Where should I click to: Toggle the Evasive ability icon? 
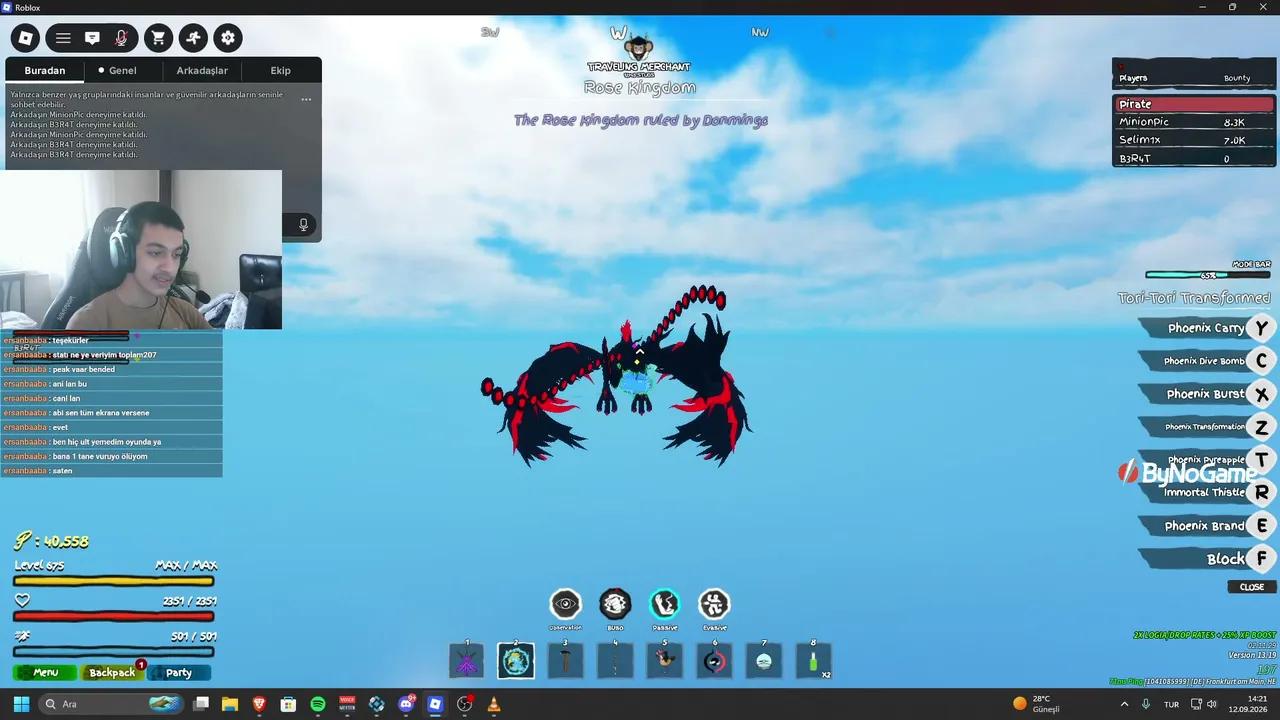[714, 604]
